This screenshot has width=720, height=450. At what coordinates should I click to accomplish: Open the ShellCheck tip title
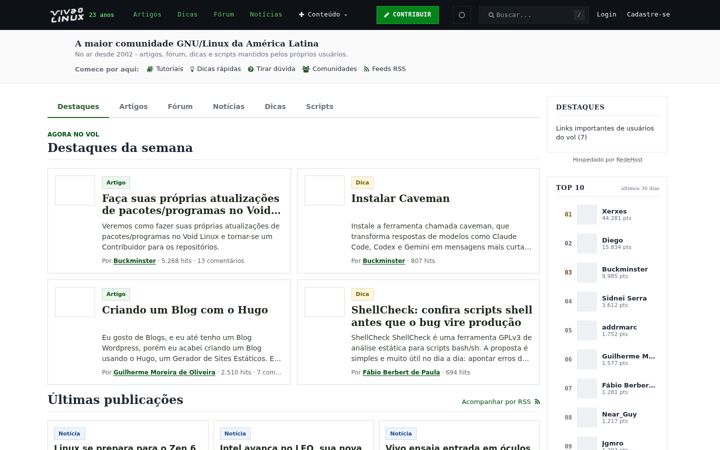442,316
